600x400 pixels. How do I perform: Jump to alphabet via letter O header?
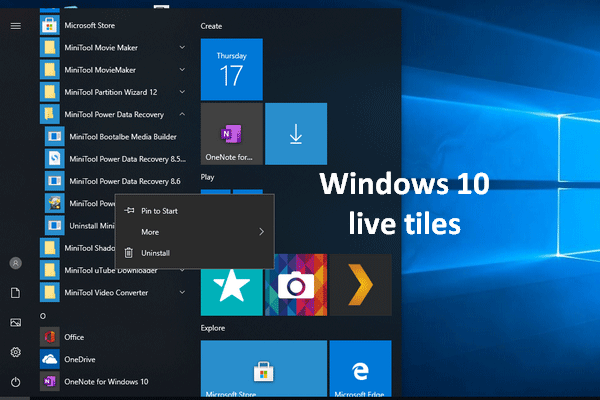pyautogui.click(x=43, y=316)
